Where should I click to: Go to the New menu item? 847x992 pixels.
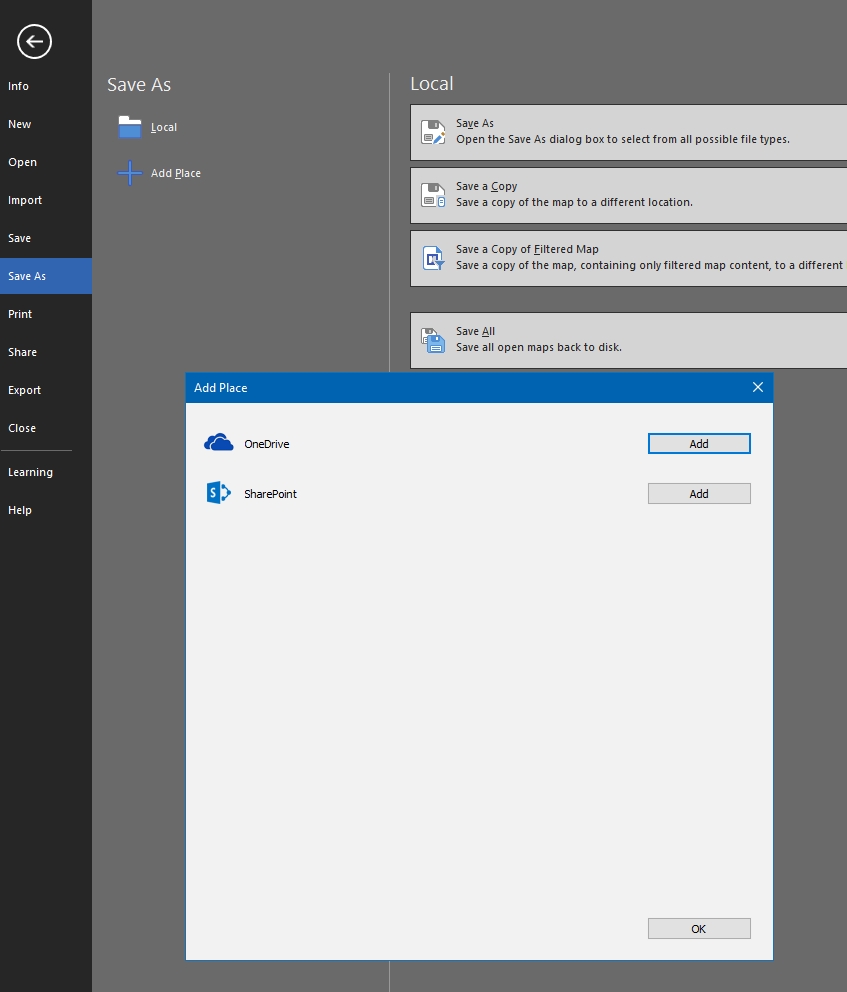[20, 124]
